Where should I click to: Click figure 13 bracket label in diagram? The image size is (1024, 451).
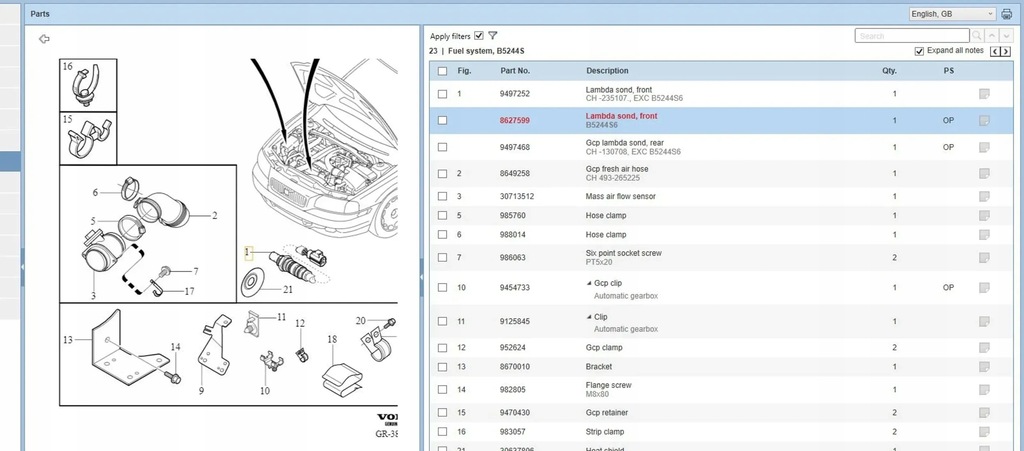[68, 339]
